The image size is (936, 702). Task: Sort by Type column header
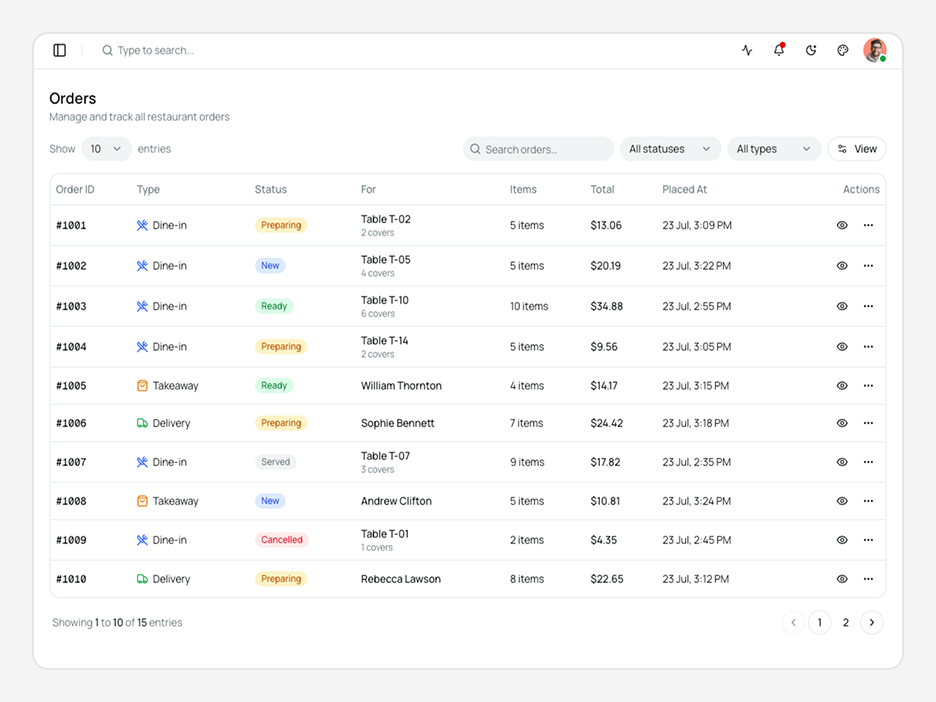(x=148, y=189)
